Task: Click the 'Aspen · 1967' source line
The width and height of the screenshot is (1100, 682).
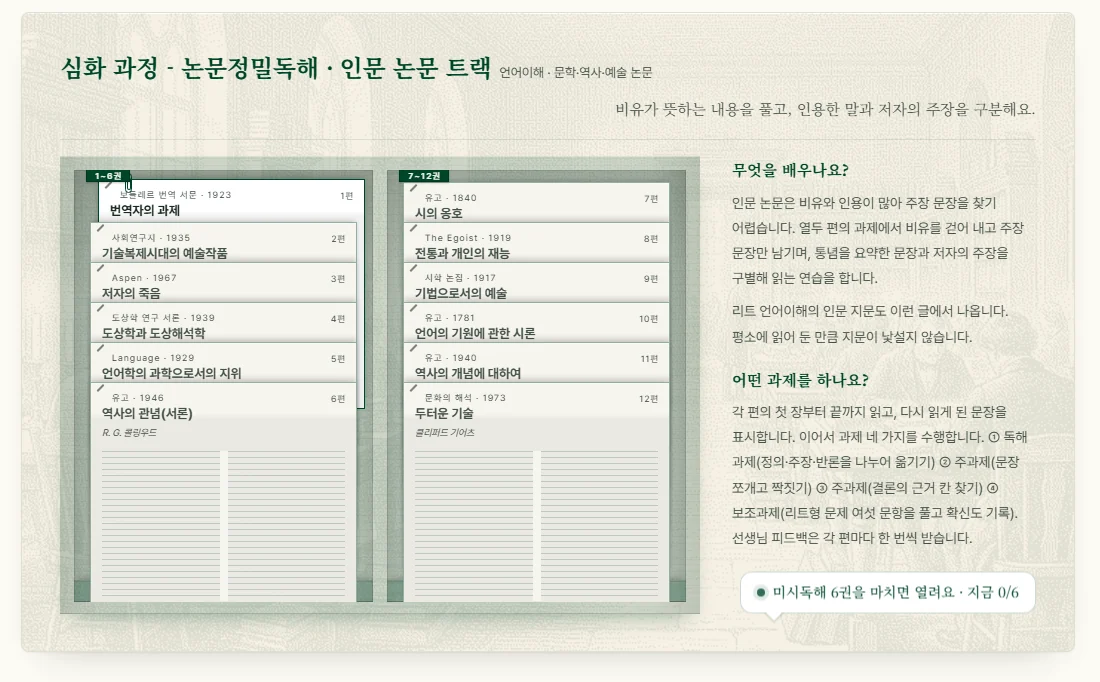Action: 144,278
